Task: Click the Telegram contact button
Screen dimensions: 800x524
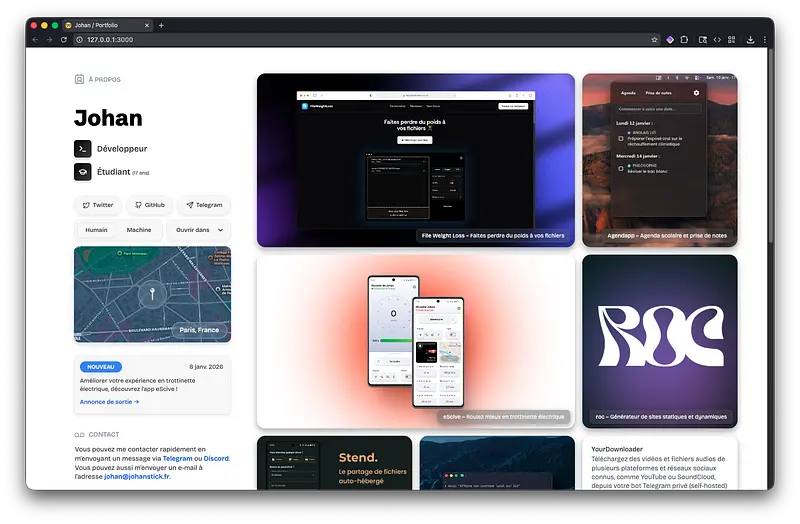Action: [204, 205]
